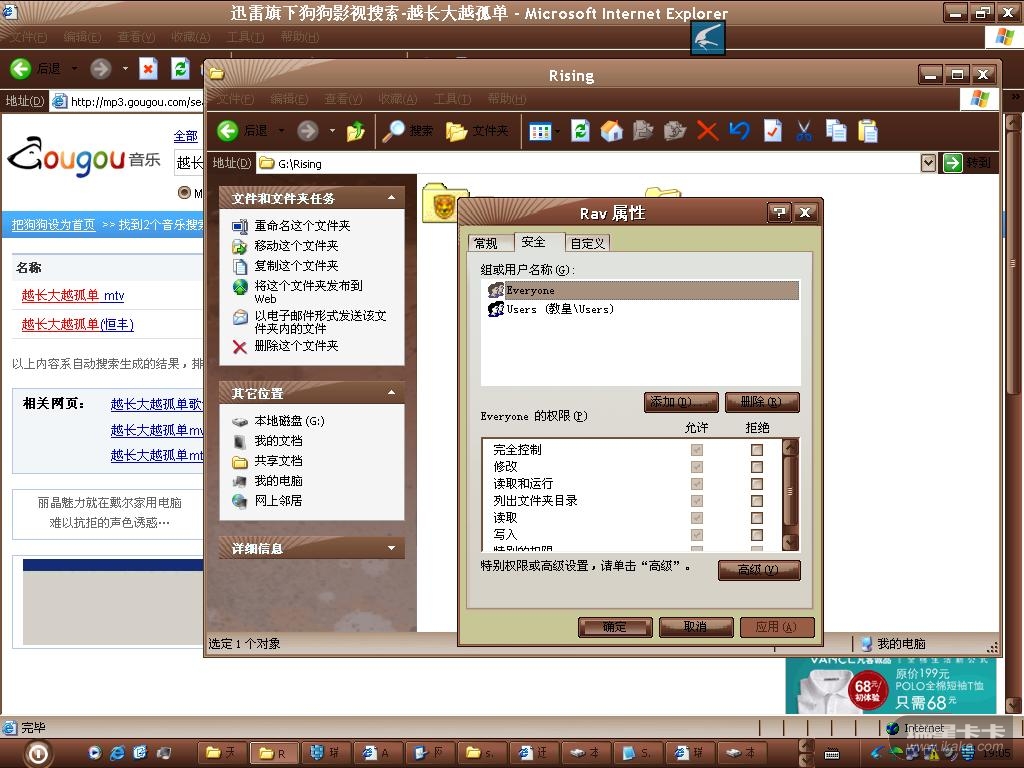Click the properties checkmark icon in Rising toolbar
The width and height of the screenshot is (1024, 768).
772,131
